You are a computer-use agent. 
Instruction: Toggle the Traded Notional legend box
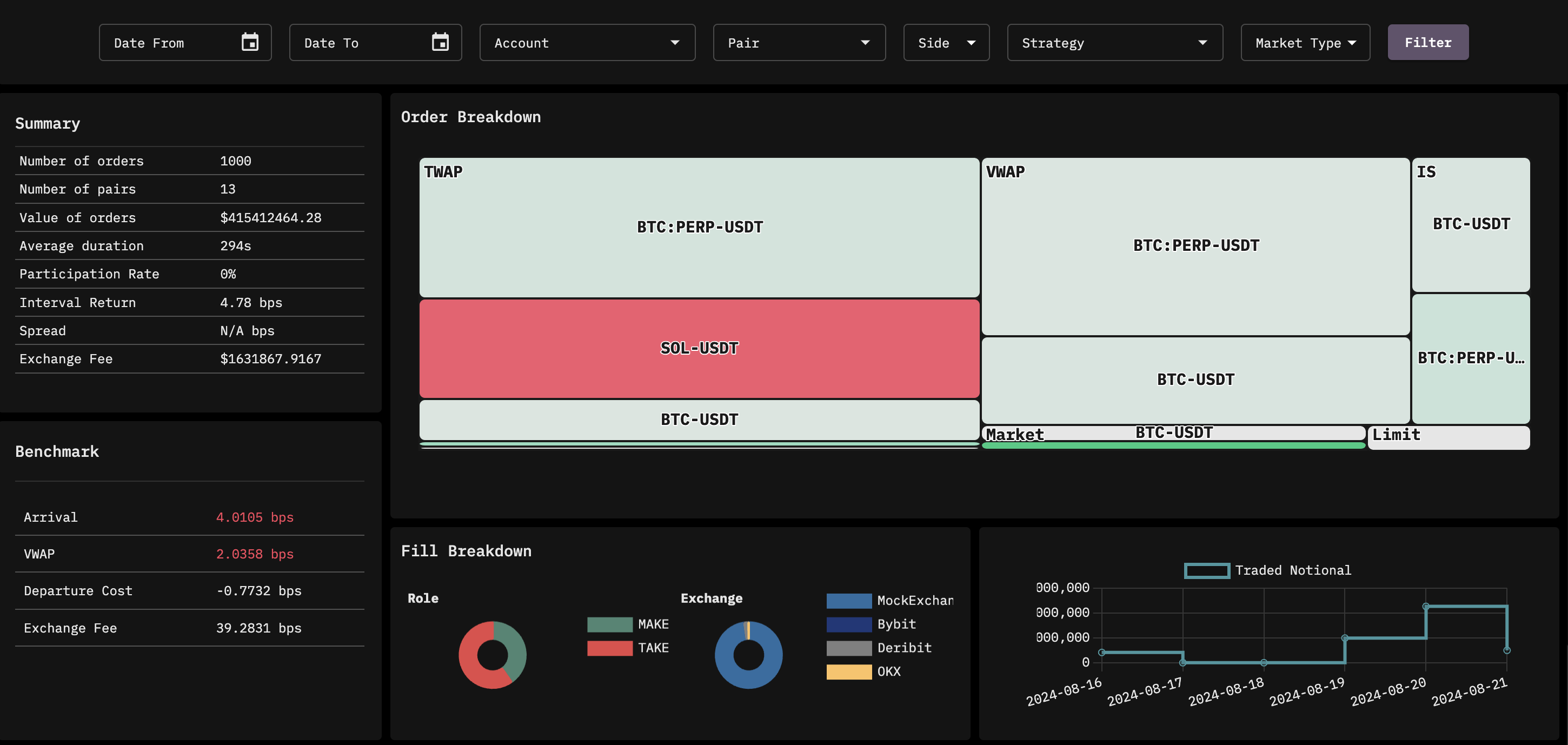click(x=1206, y=571)
